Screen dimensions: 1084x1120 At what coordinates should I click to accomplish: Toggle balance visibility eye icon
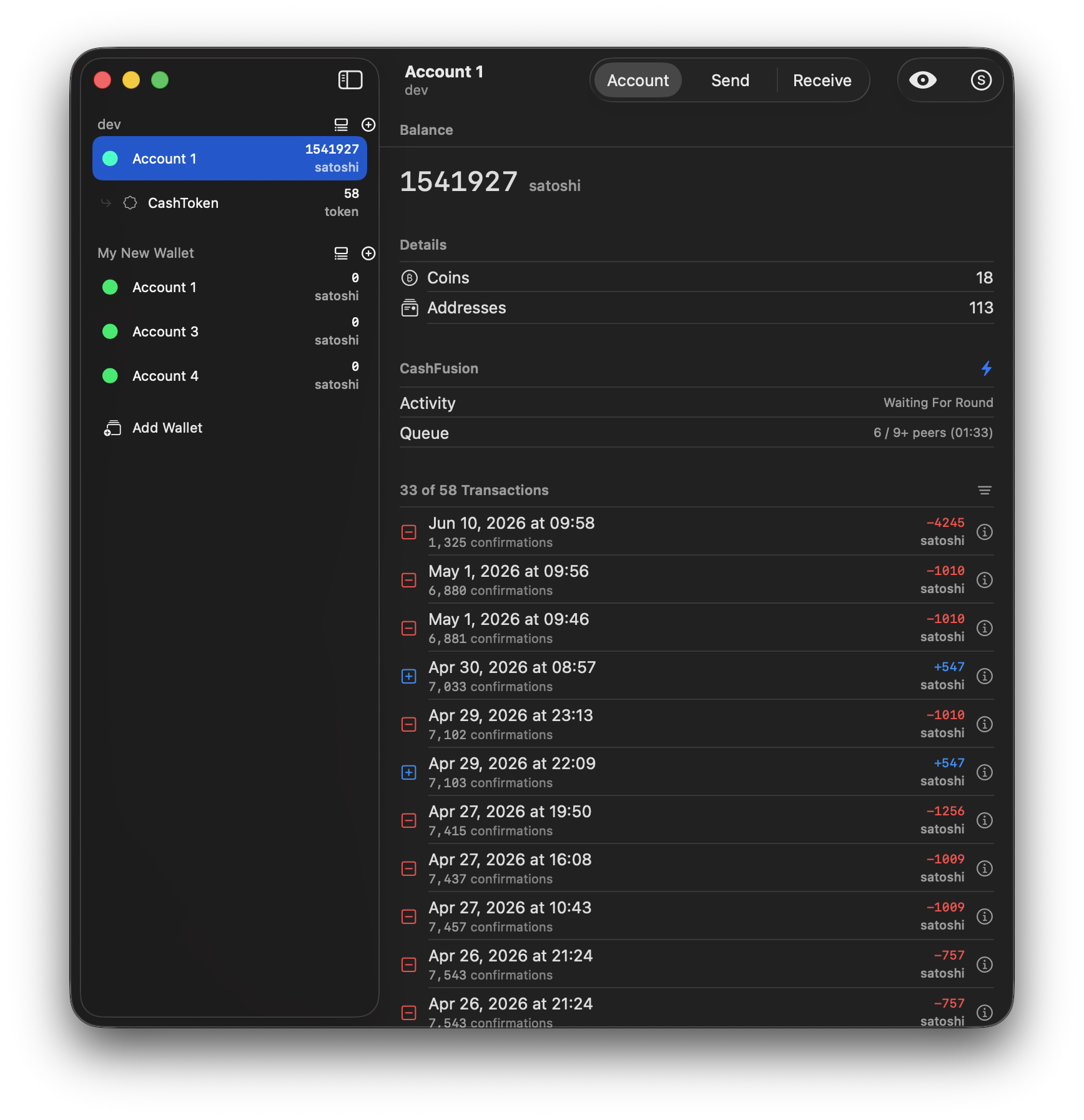922,80
